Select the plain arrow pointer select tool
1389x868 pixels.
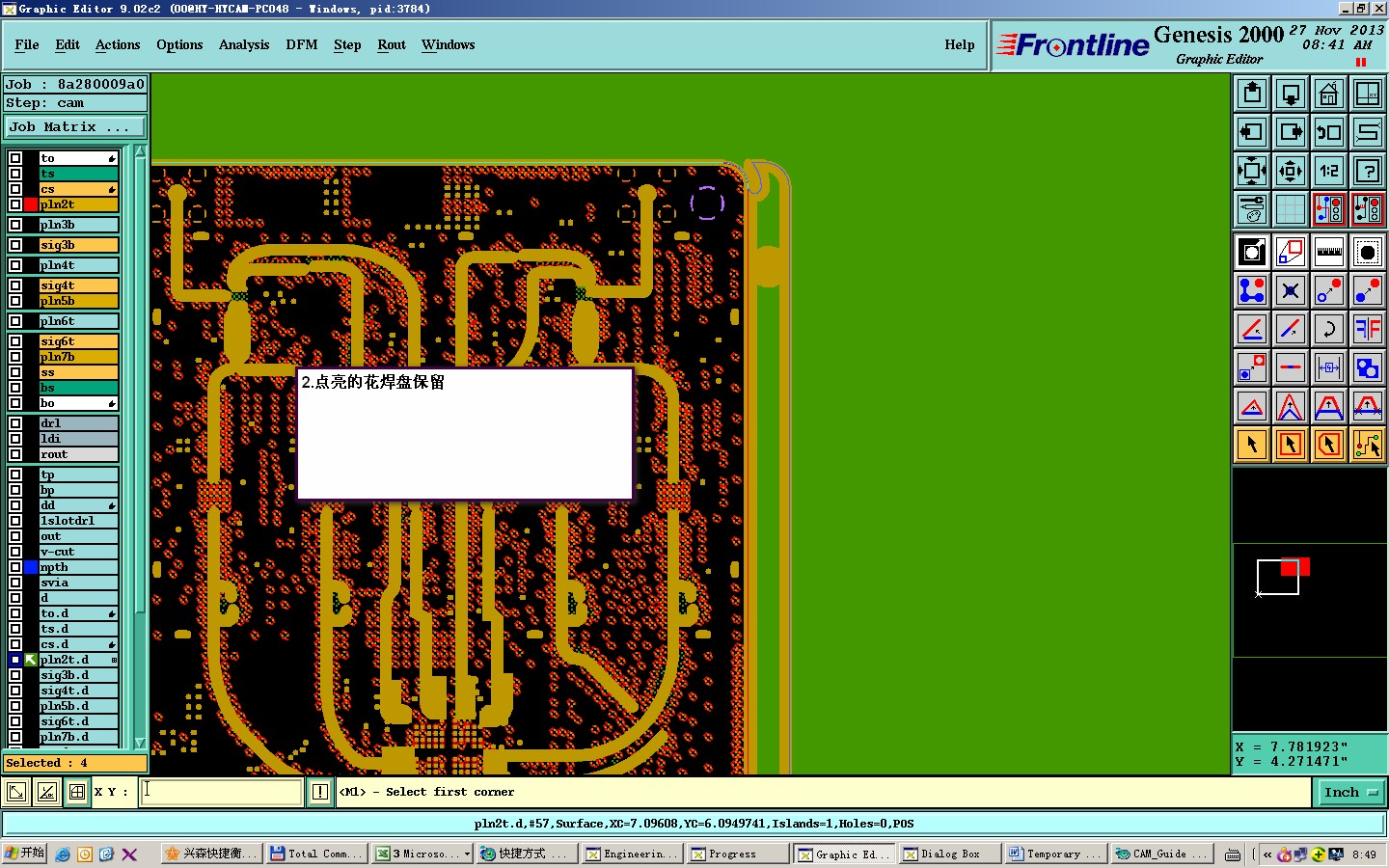[x=1252, y=445]
